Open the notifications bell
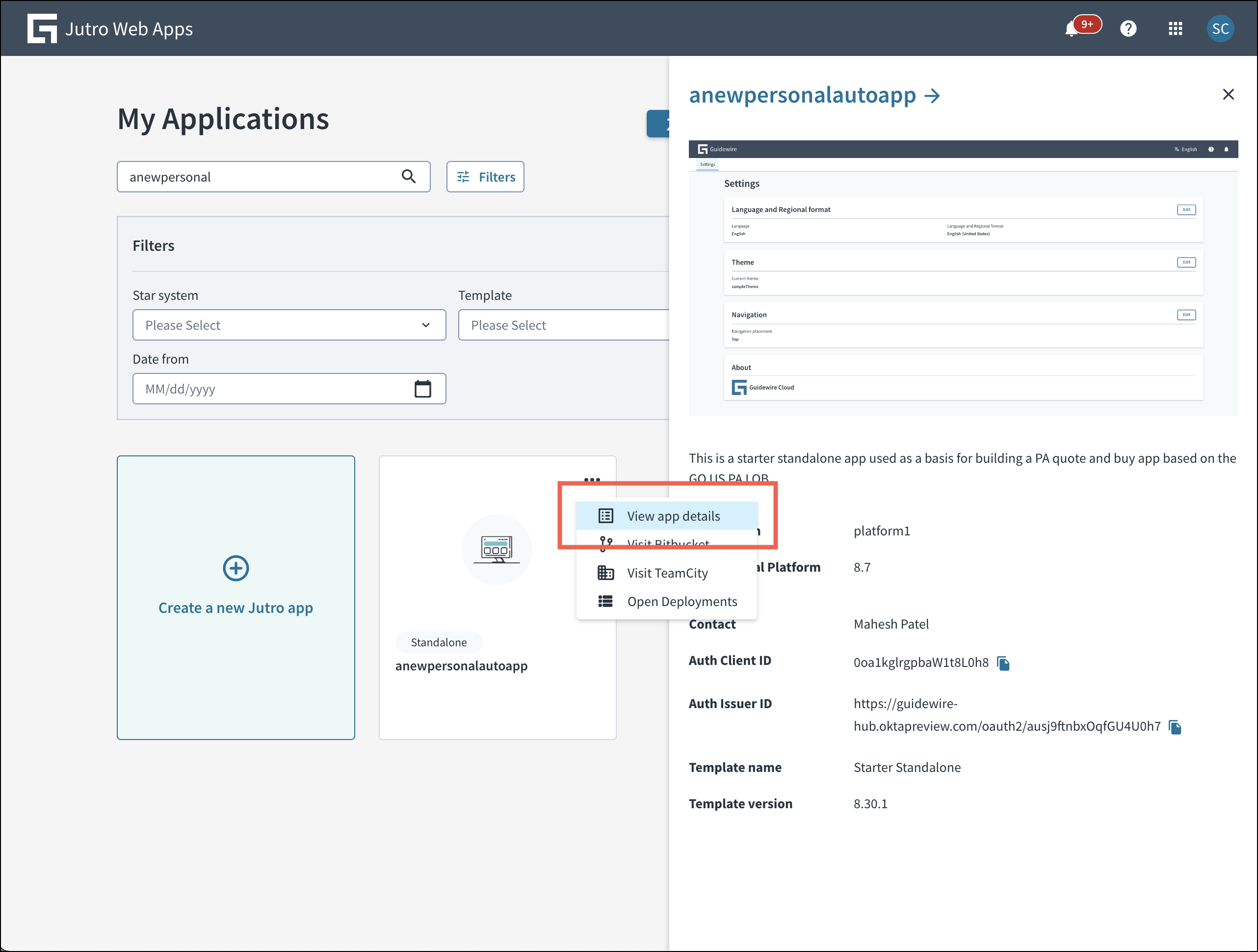The image size is (1258, 952). [x=1072, y=28]
